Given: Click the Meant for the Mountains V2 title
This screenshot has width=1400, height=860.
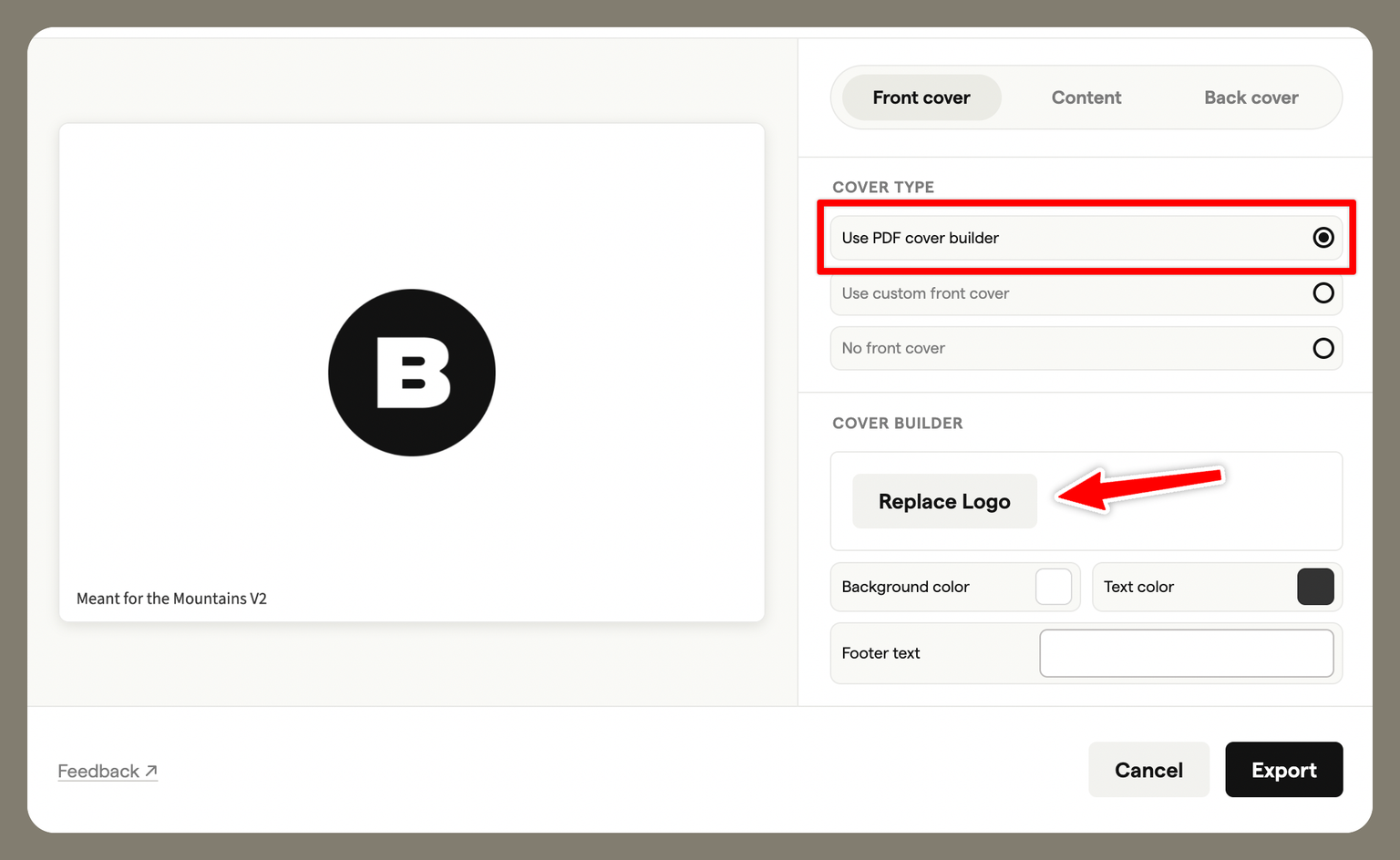Looking at the screenshot, I should 171,599.
